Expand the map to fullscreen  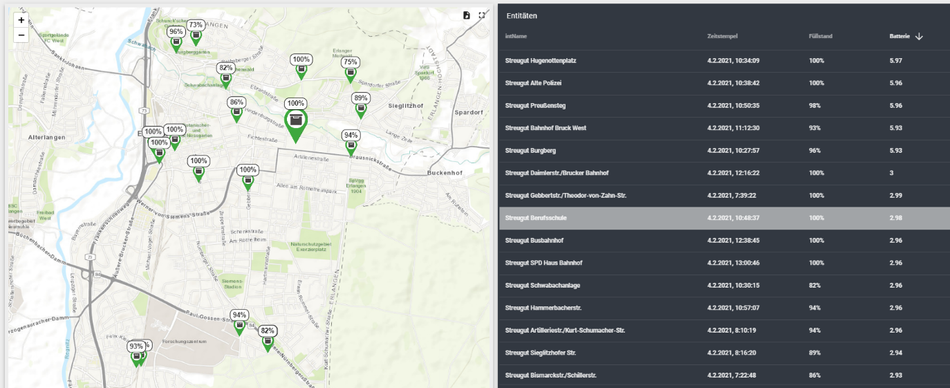482,15
